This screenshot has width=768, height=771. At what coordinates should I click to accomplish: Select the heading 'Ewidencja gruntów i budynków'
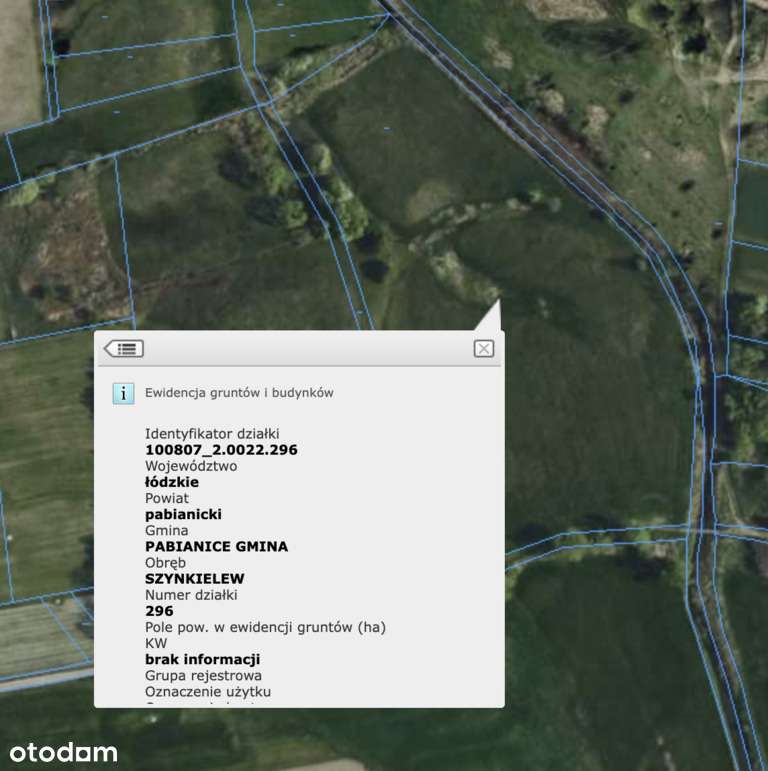(x=239, y=393)
